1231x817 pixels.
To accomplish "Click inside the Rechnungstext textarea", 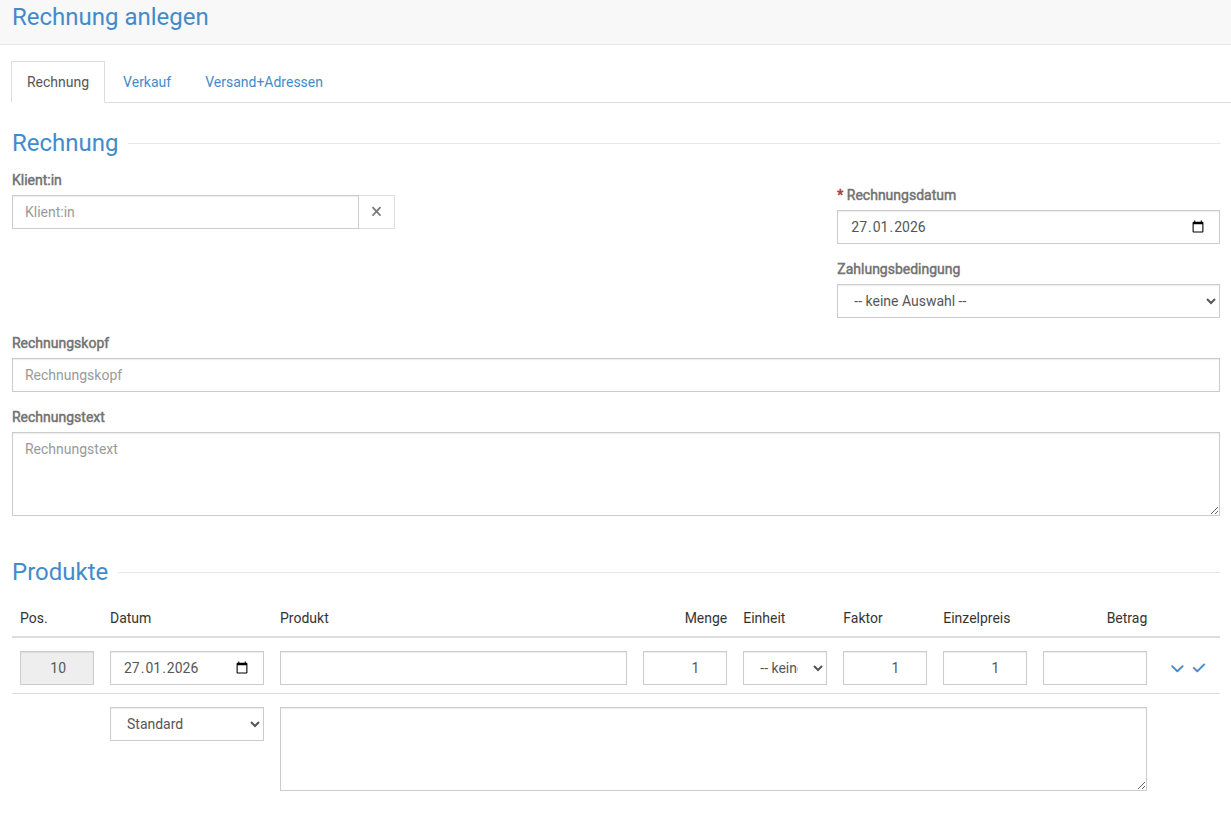I will 615,474.
